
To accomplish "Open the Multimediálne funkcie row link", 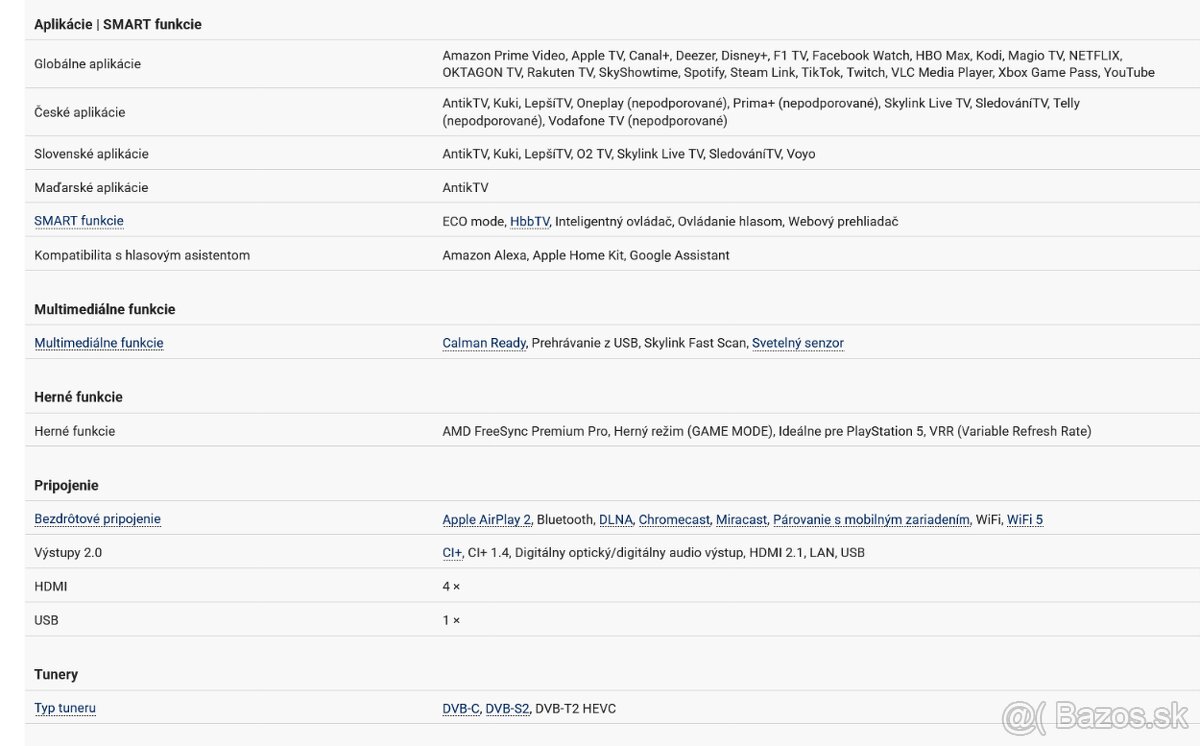I will pyautogui.click(x=99, y=343).
